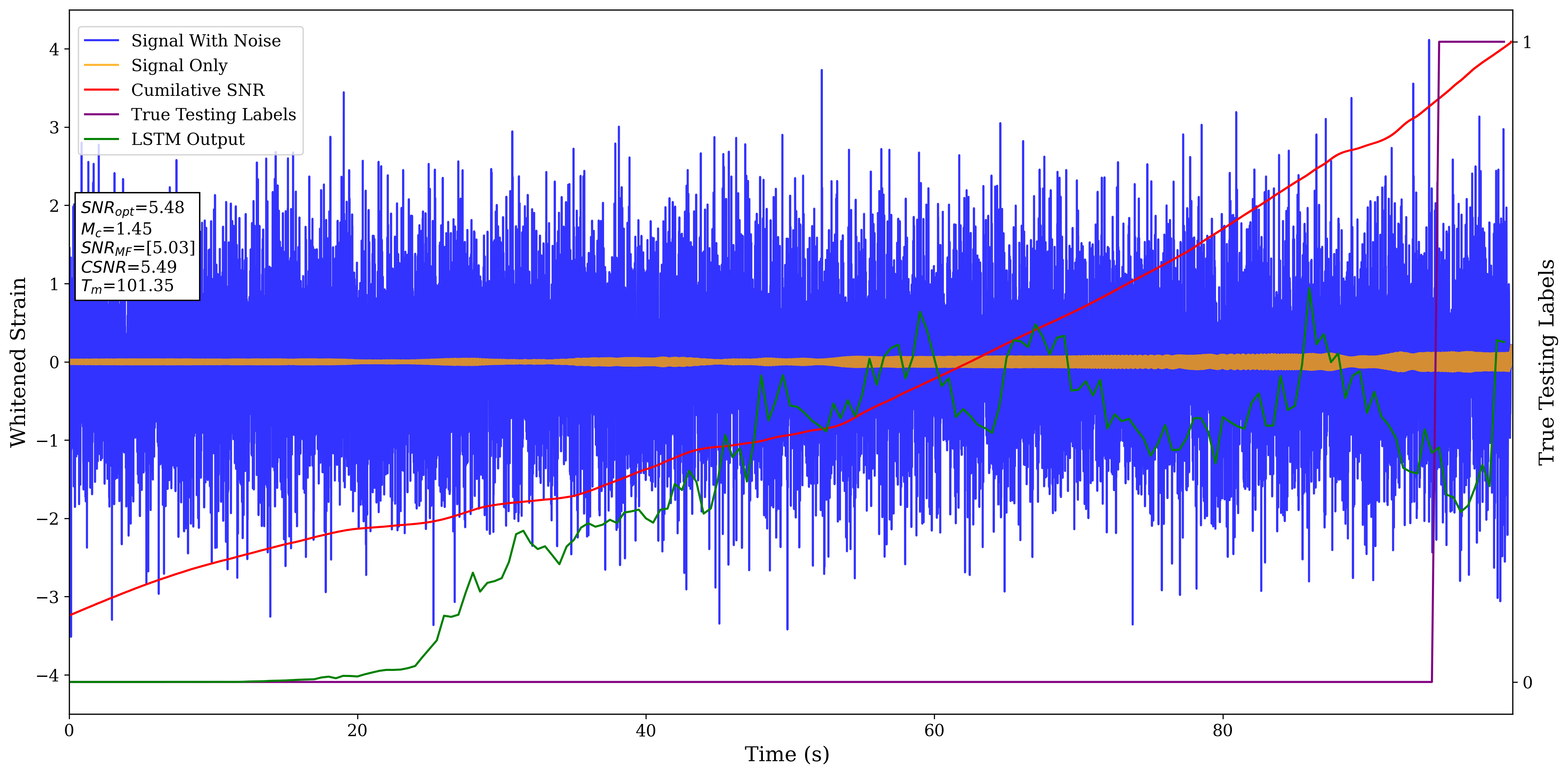The image size is (1568, 775).
Task: Click x-axis tick label 60
Action: [934, 731]
